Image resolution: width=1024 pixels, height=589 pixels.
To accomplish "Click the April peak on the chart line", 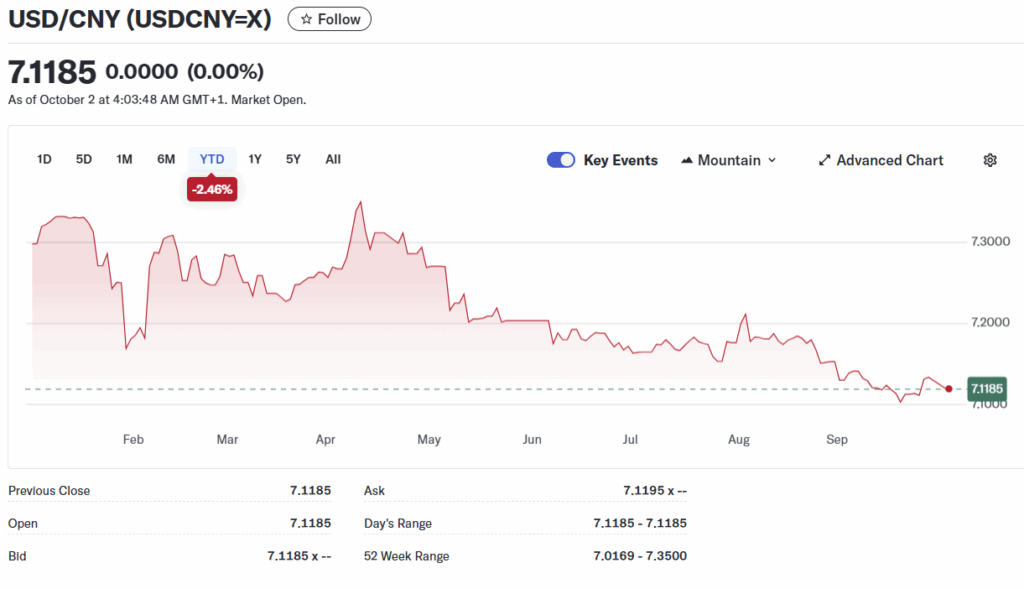I will (360, 202).
